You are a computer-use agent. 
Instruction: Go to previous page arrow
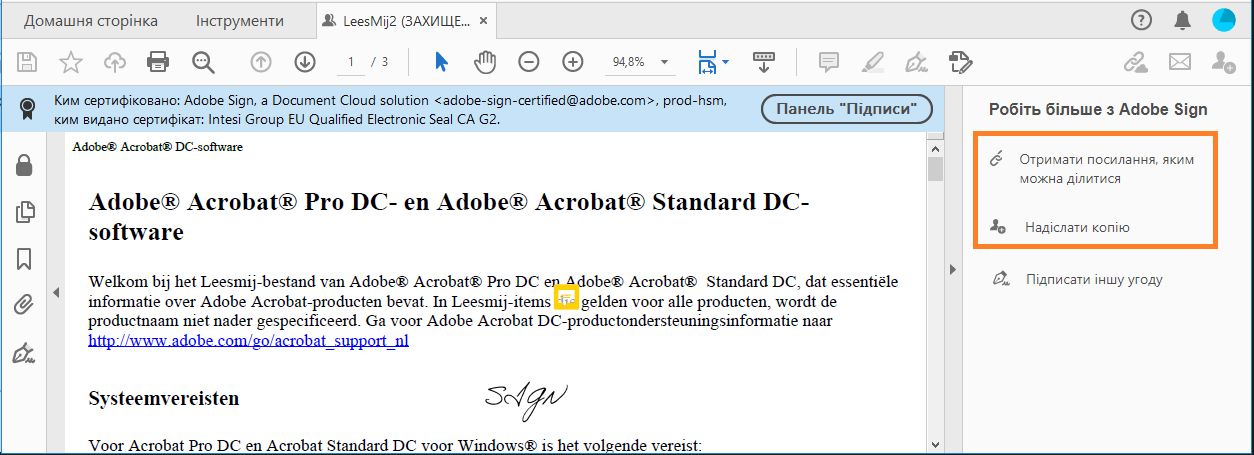261,62
